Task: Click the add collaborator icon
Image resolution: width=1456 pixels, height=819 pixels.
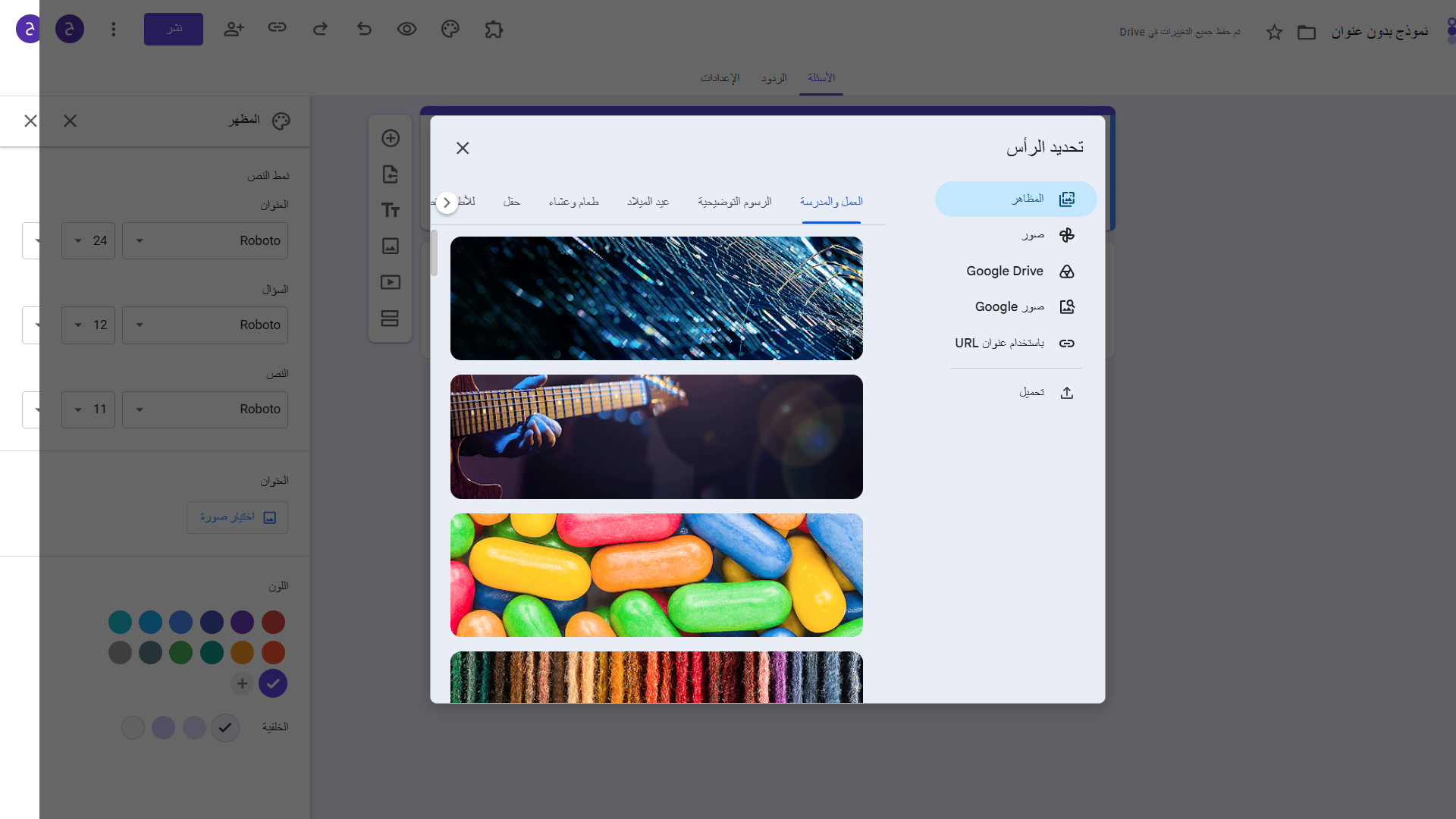Action: click(234, 30)
